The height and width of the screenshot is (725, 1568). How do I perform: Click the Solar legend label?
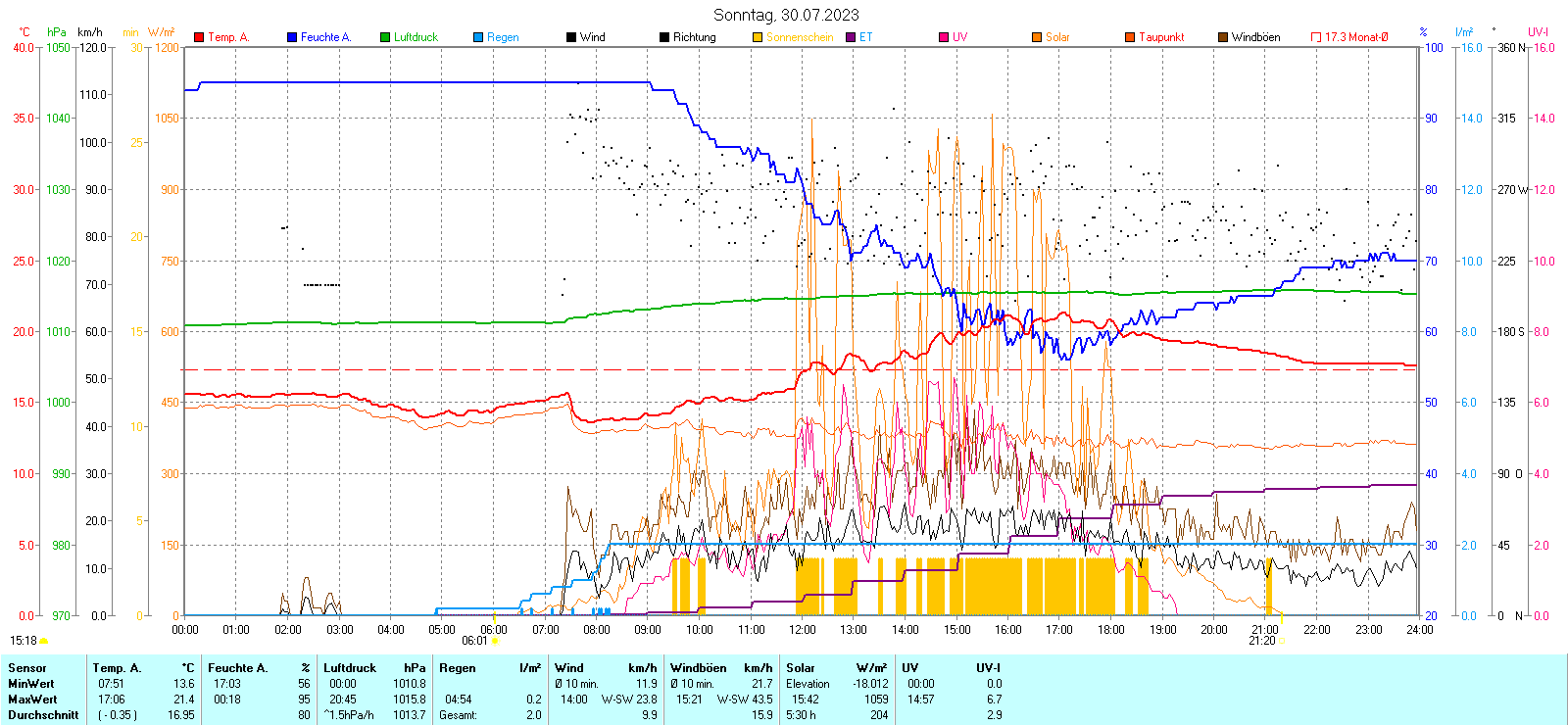pyautogui.click(x=1057, y=37)
